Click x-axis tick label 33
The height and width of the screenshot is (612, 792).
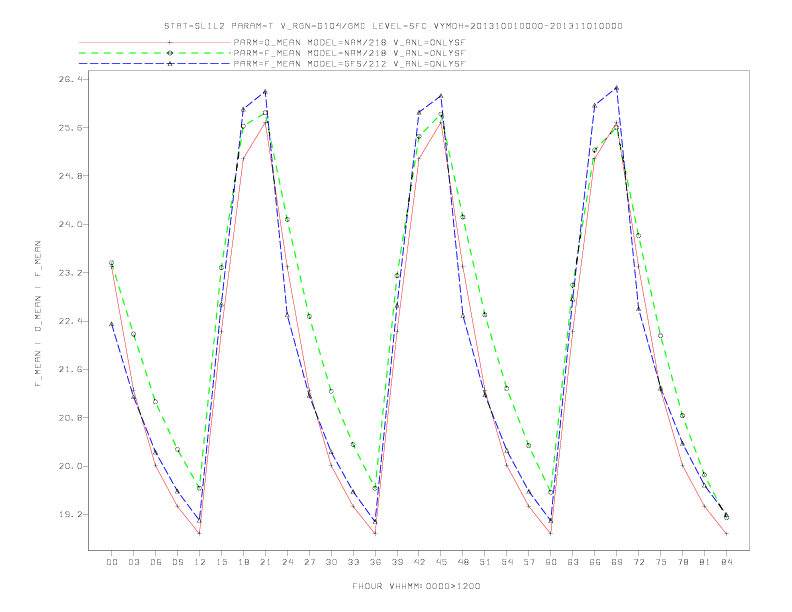(x=353, y=562)
